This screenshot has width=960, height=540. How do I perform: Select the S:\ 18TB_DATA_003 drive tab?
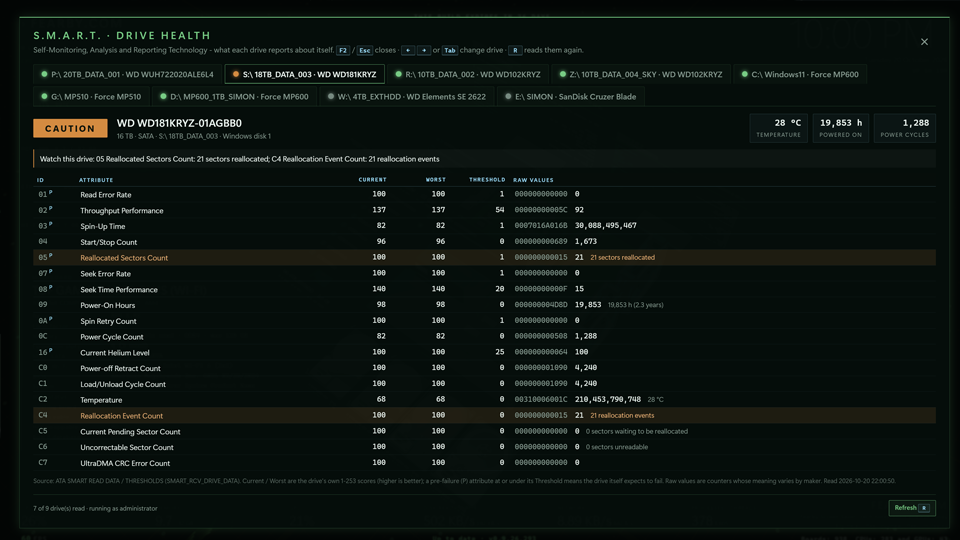pos(304,74)
